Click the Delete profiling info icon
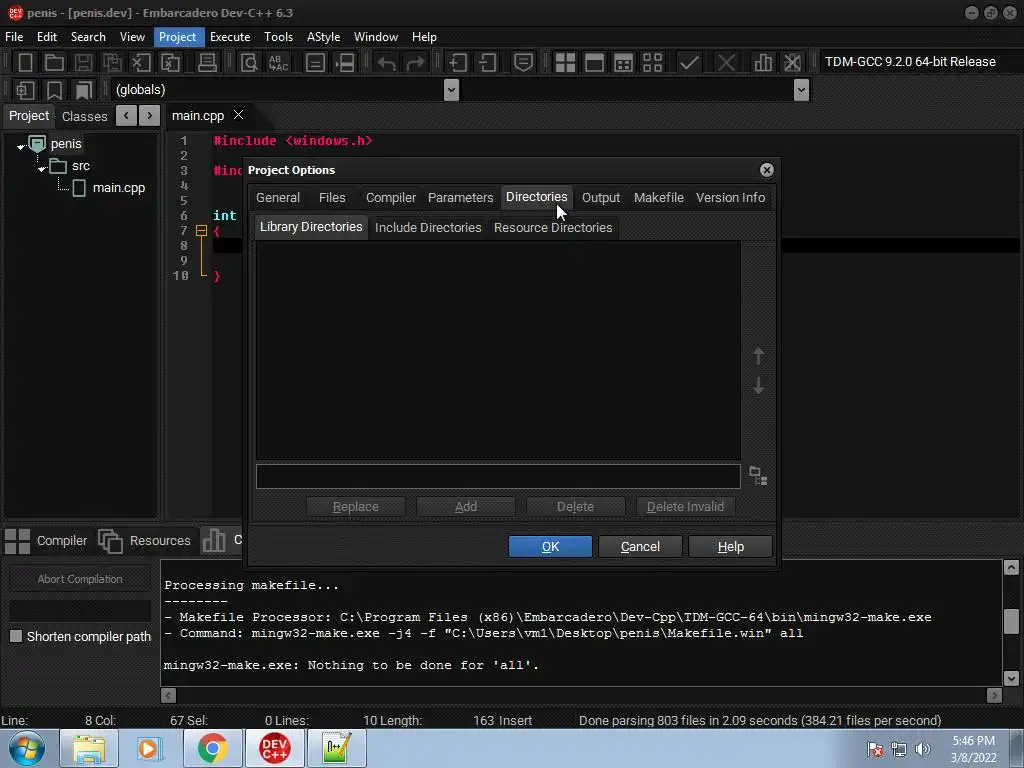The image size is (1024, 768). click(792, 63)
